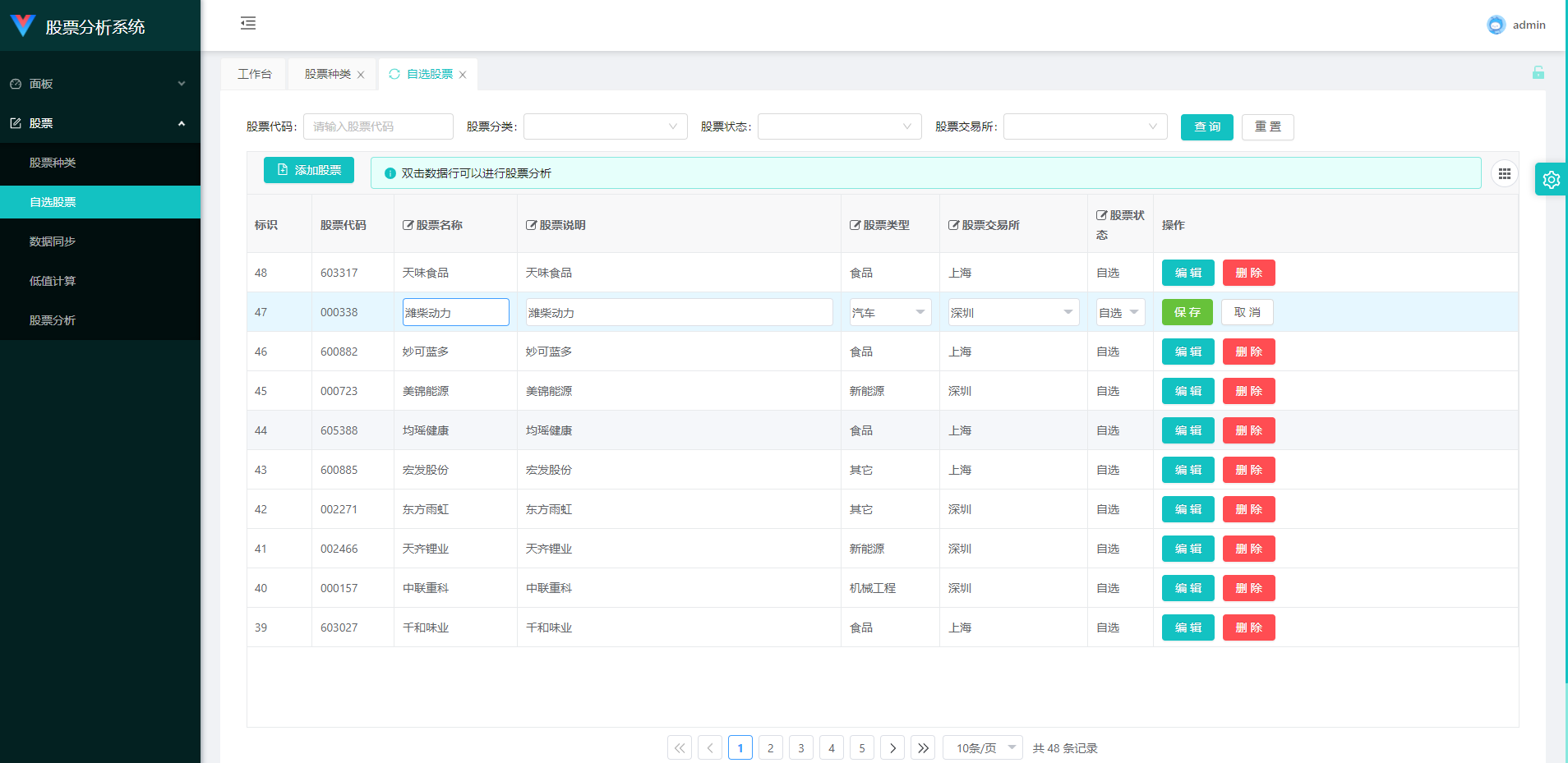Close the 股票种类 tab
1568x763 pixels.
361,75
